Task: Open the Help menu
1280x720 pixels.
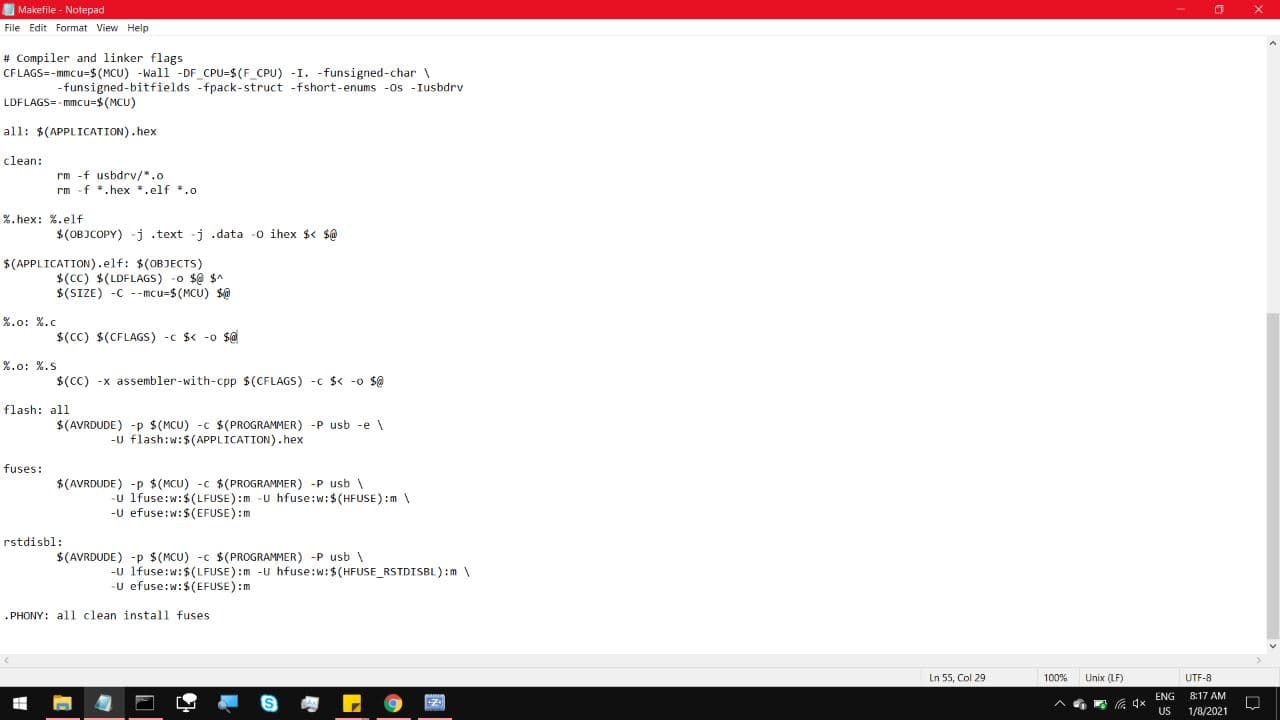Action: point(138,28)
